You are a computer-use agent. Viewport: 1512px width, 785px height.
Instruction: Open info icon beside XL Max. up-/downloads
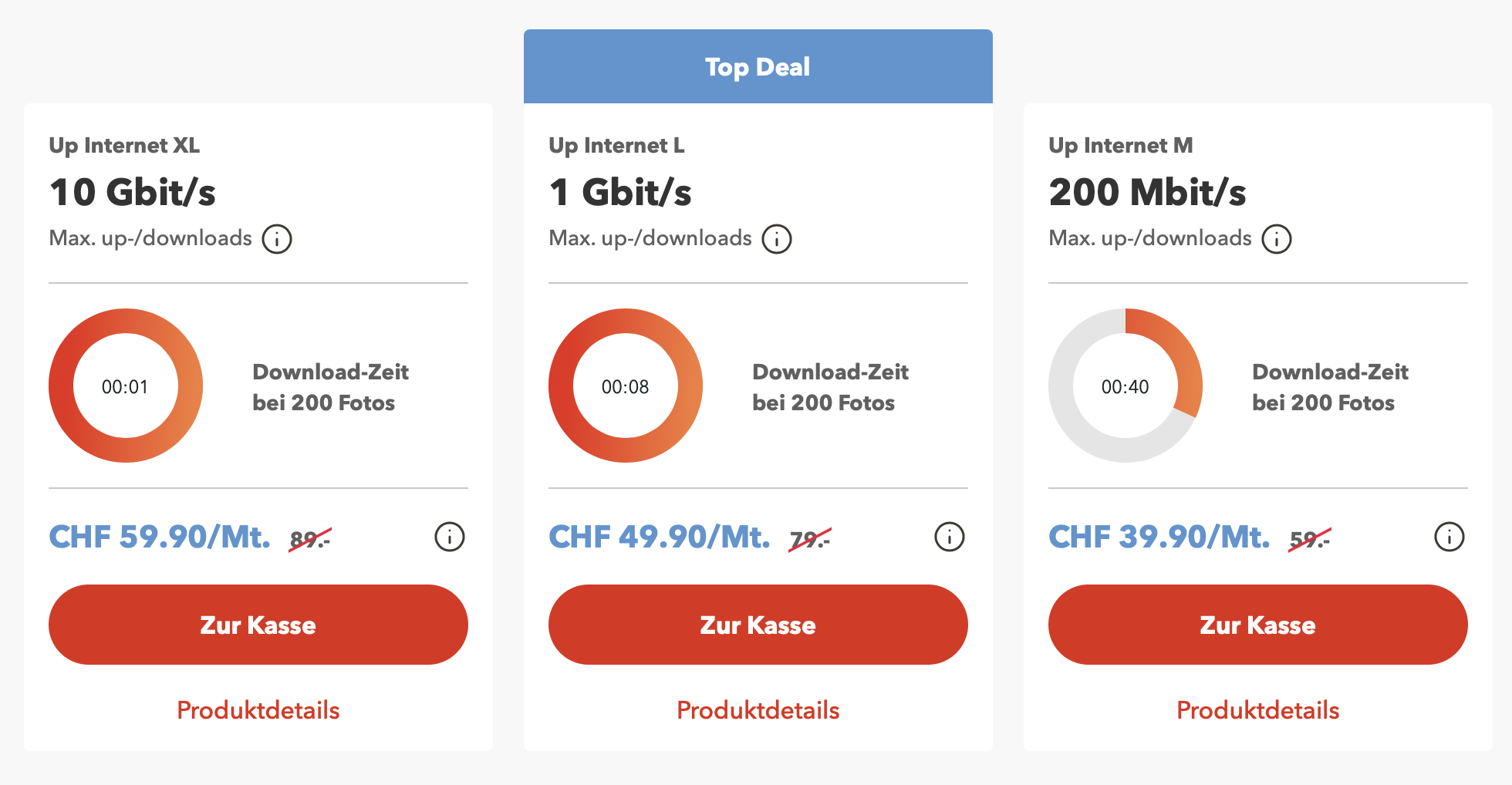277,239
